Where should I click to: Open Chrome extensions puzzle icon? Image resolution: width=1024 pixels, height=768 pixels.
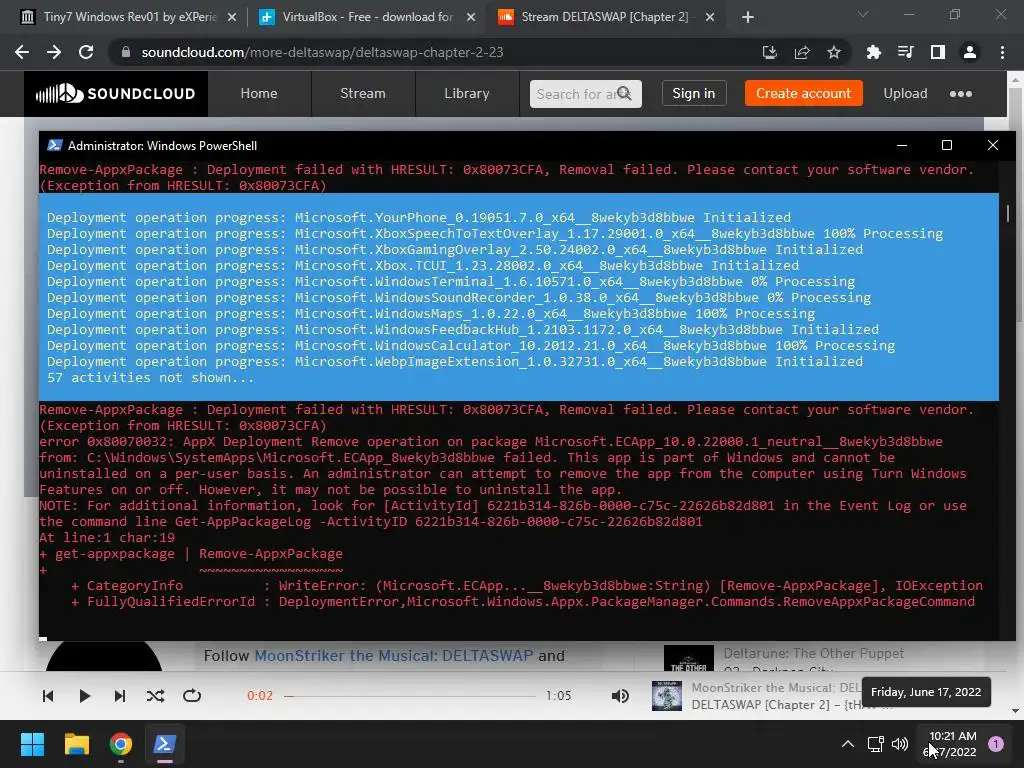tap(873, 52)
